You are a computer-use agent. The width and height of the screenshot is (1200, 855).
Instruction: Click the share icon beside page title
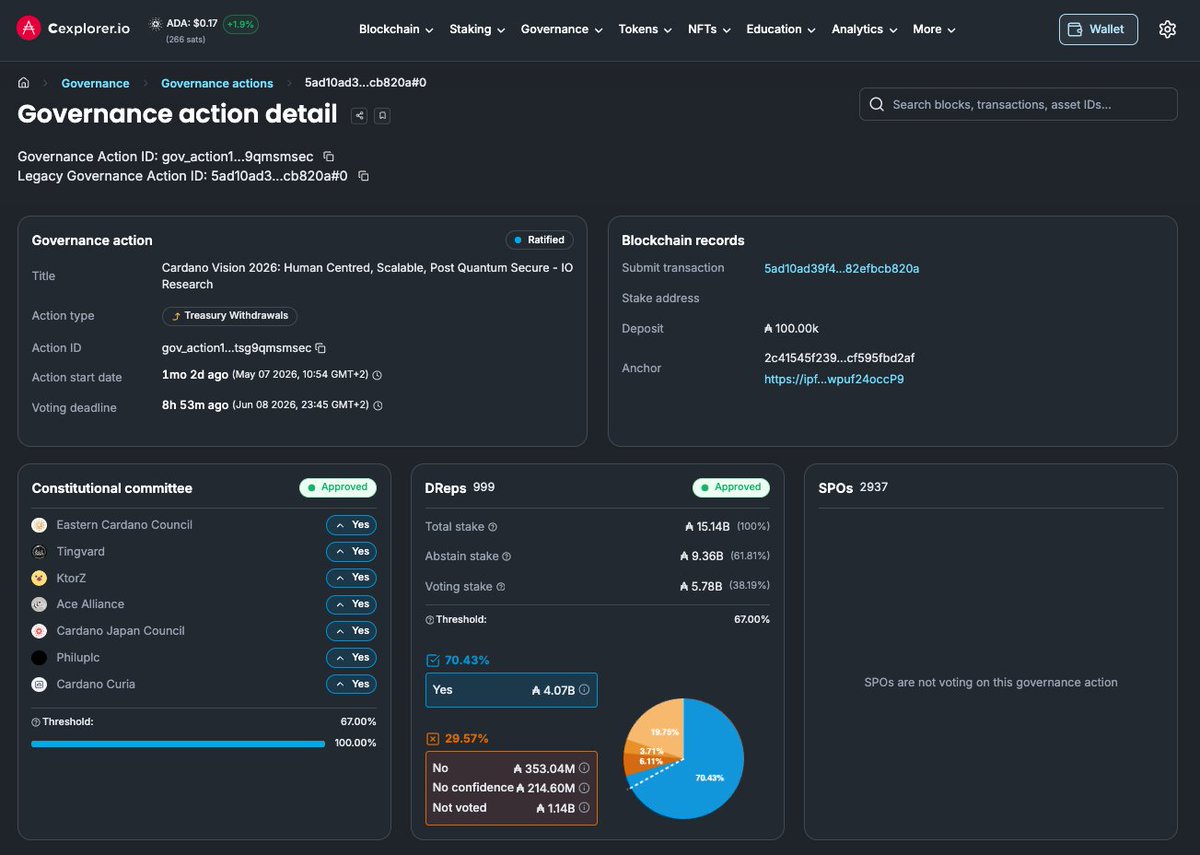pos(359,116)
